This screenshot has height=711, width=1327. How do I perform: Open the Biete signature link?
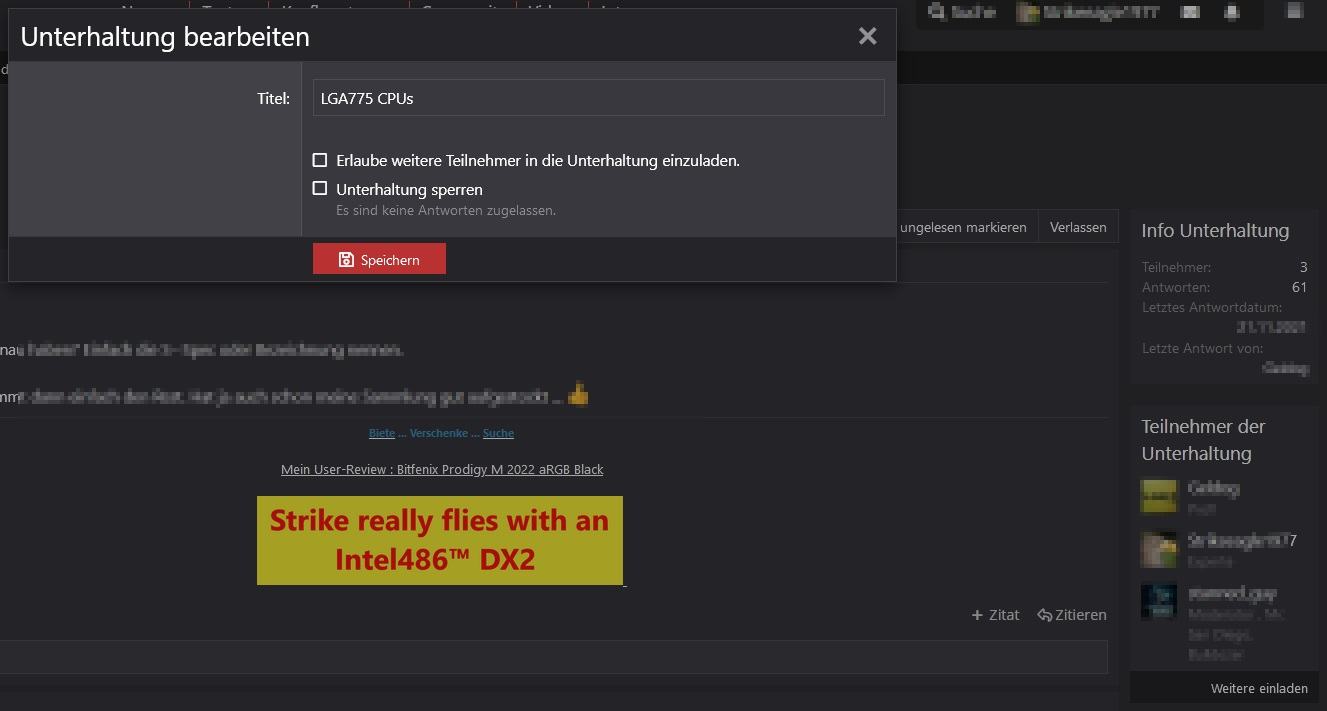coord(382,433)
